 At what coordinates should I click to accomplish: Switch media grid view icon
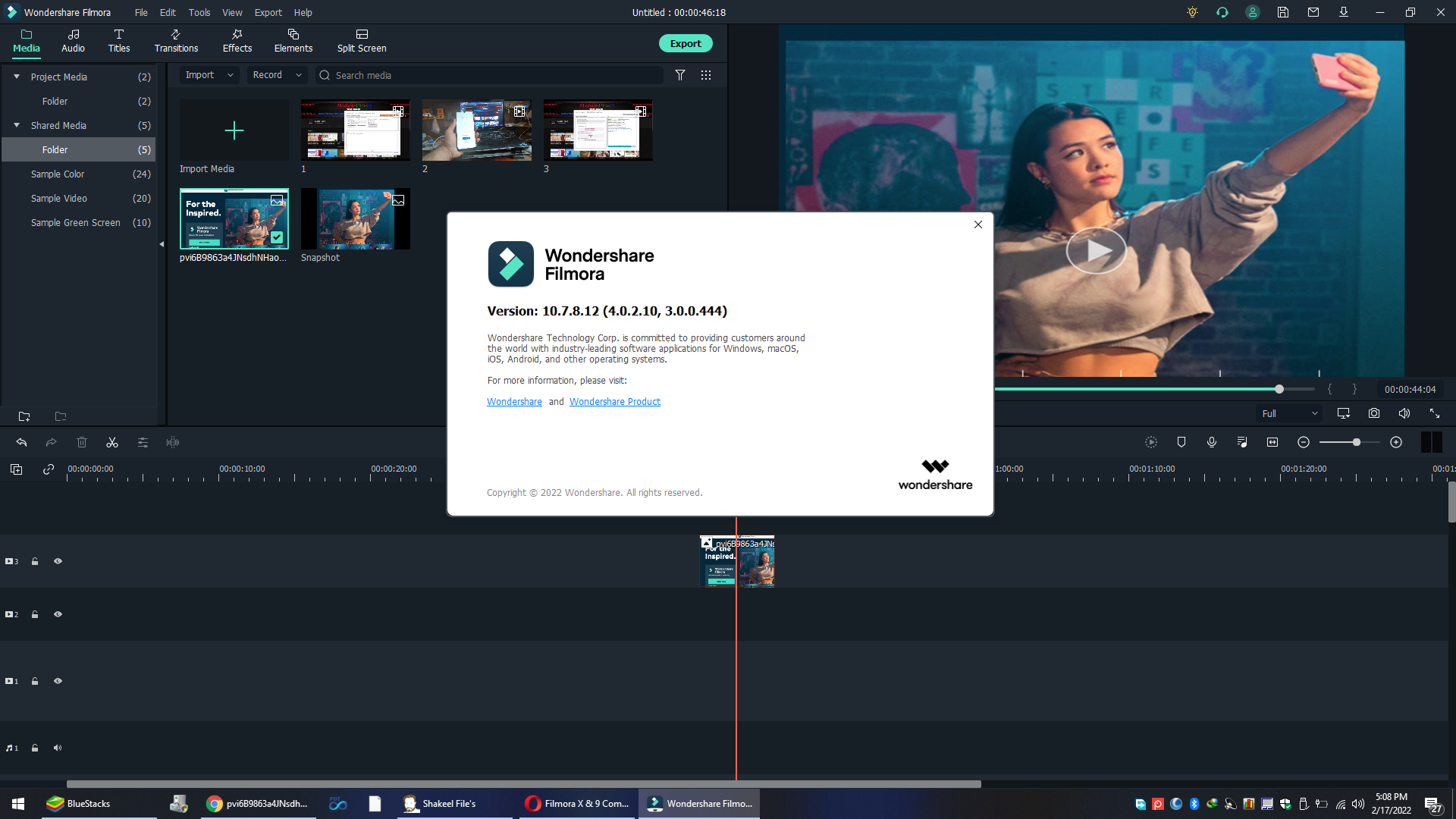(x=706, y=75)
